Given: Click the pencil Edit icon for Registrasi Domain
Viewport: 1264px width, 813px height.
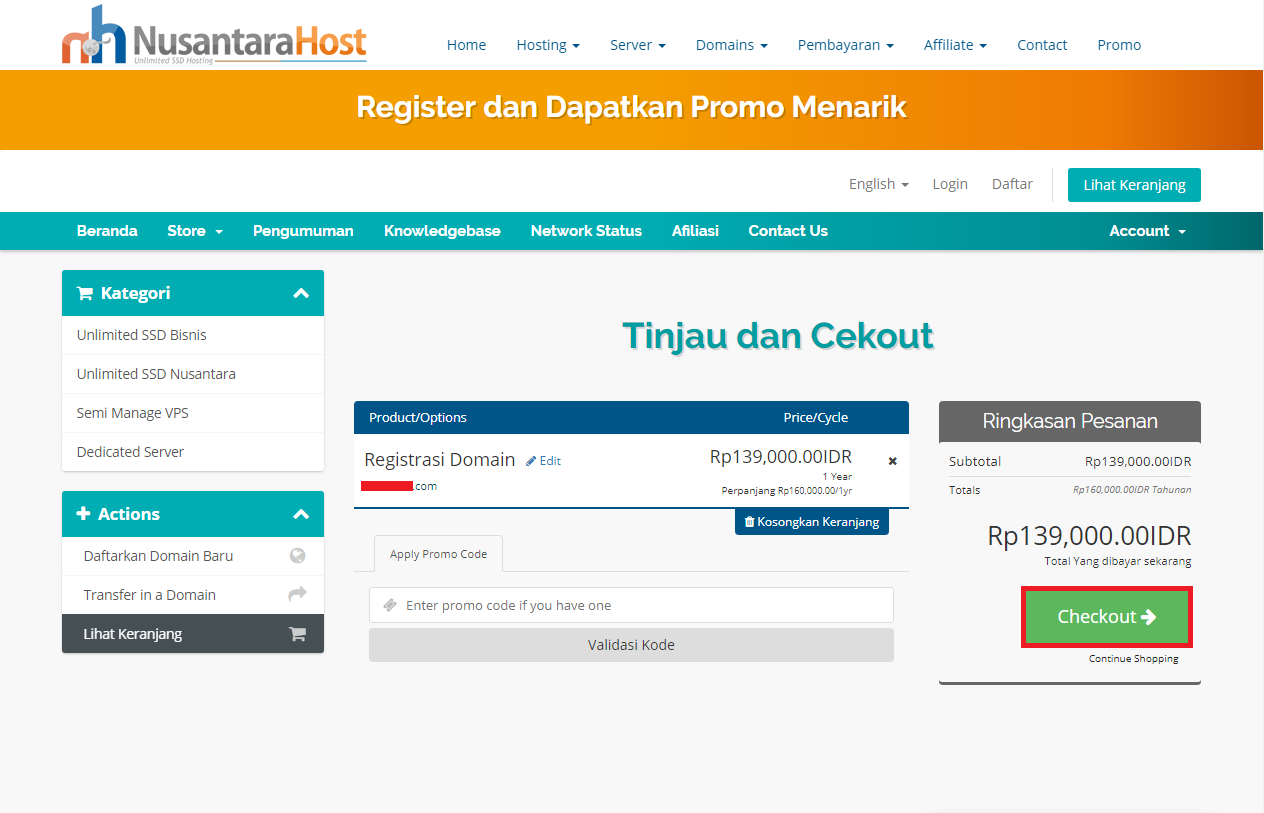Looking at the screenshot, I should point(532,461).
